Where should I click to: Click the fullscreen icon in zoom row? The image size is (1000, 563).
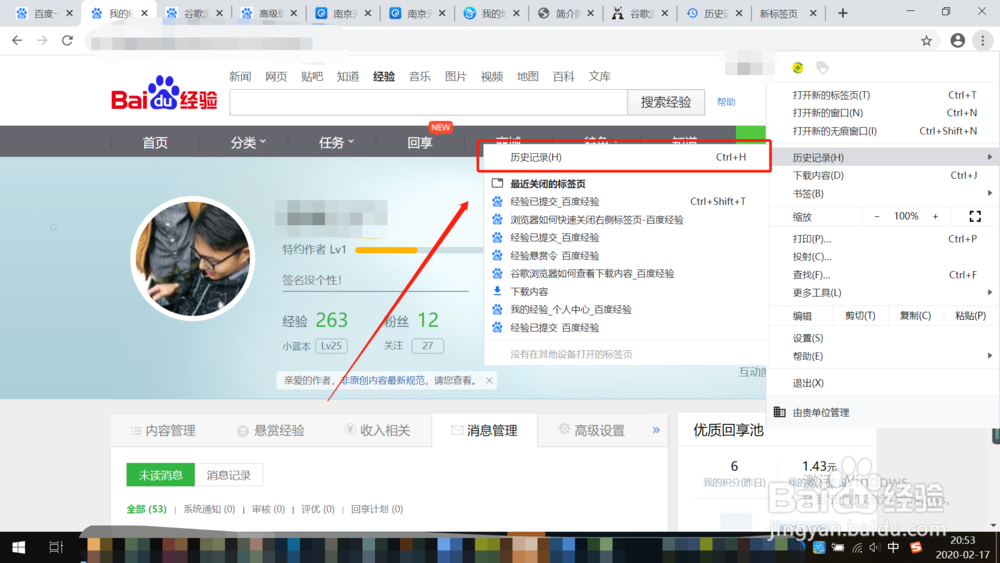974,216
